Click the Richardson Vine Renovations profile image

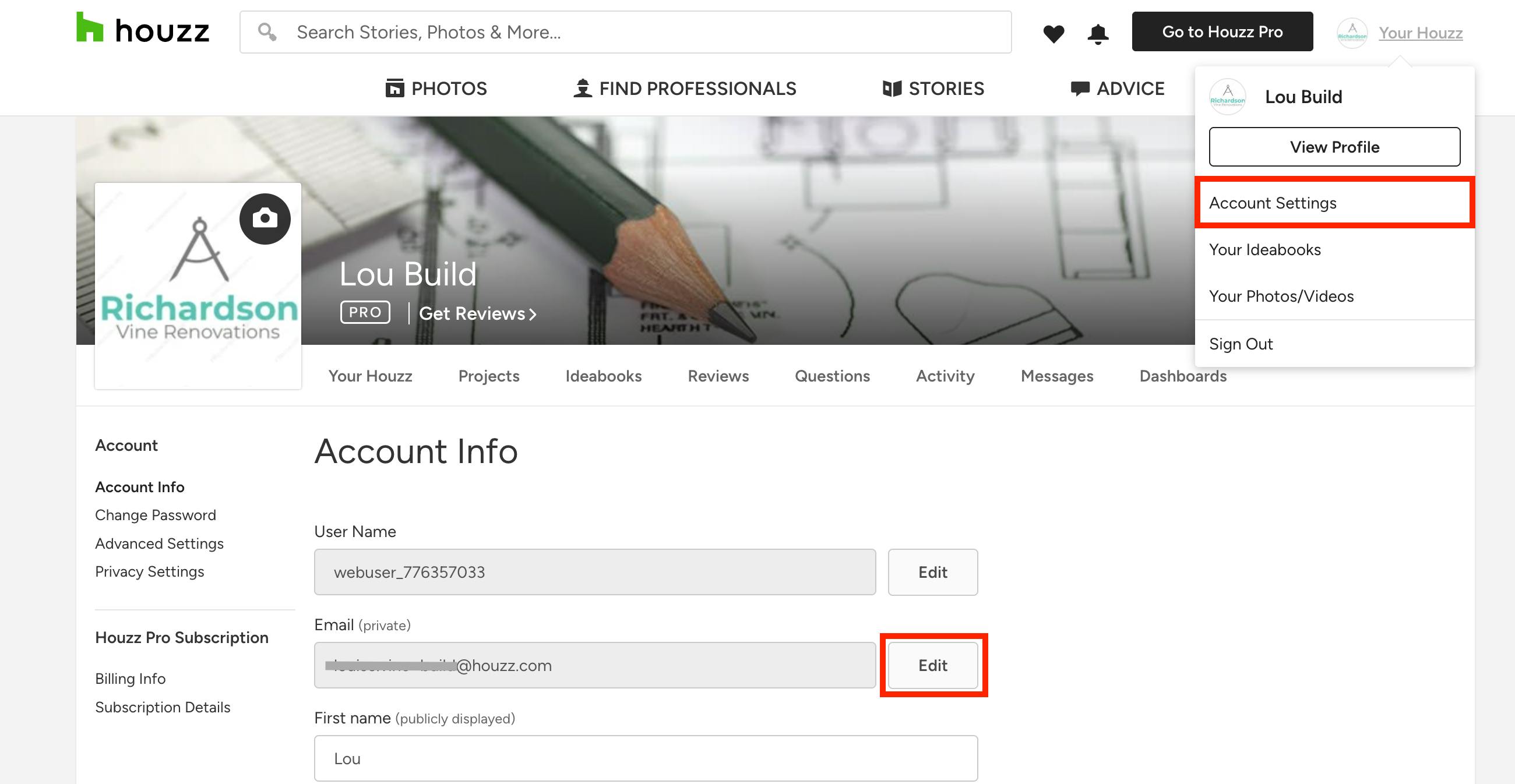coord(198,285)
